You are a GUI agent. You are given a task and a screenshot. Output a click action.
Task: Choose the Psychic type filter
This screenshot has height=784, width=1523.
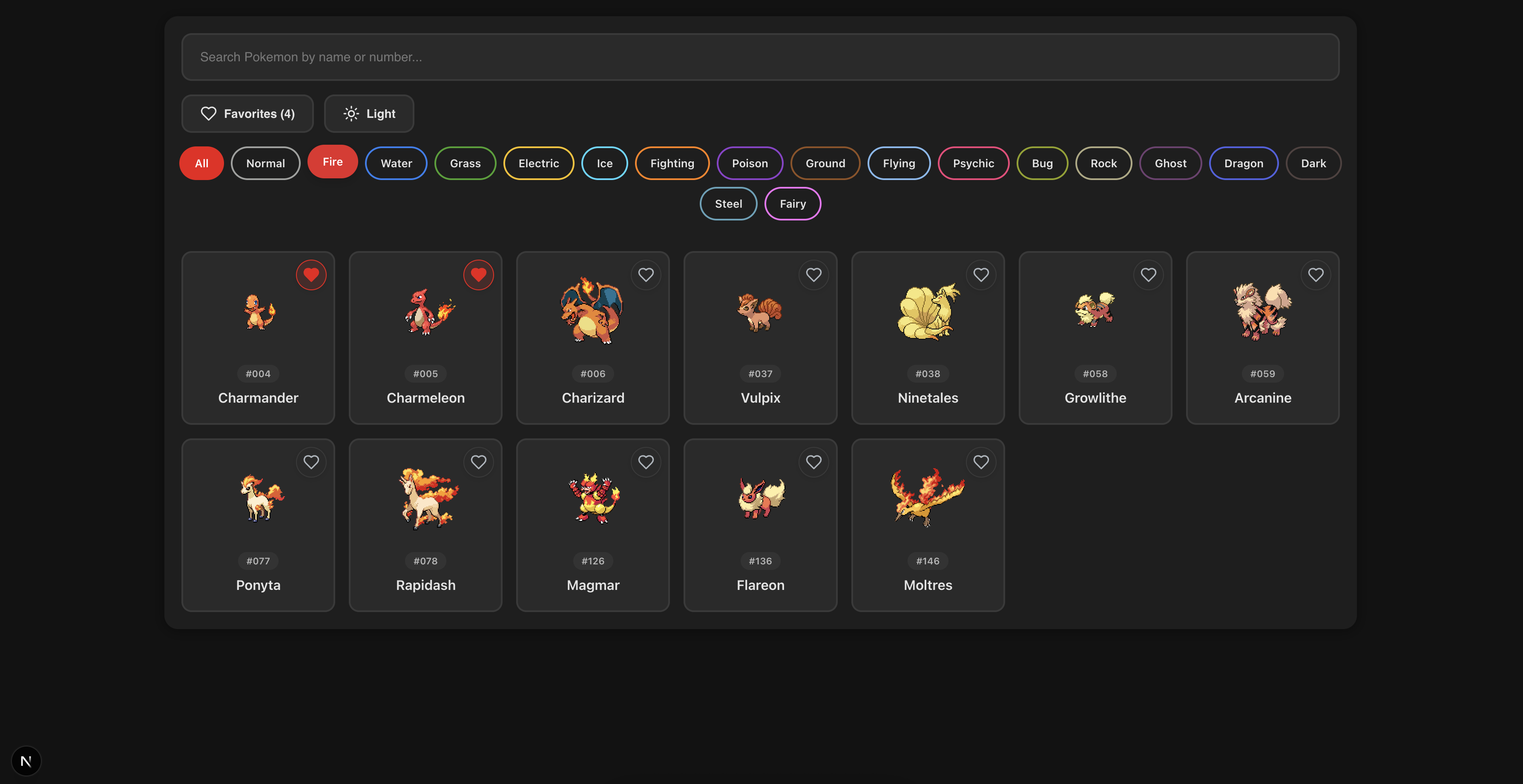click(x=973, y=163)
